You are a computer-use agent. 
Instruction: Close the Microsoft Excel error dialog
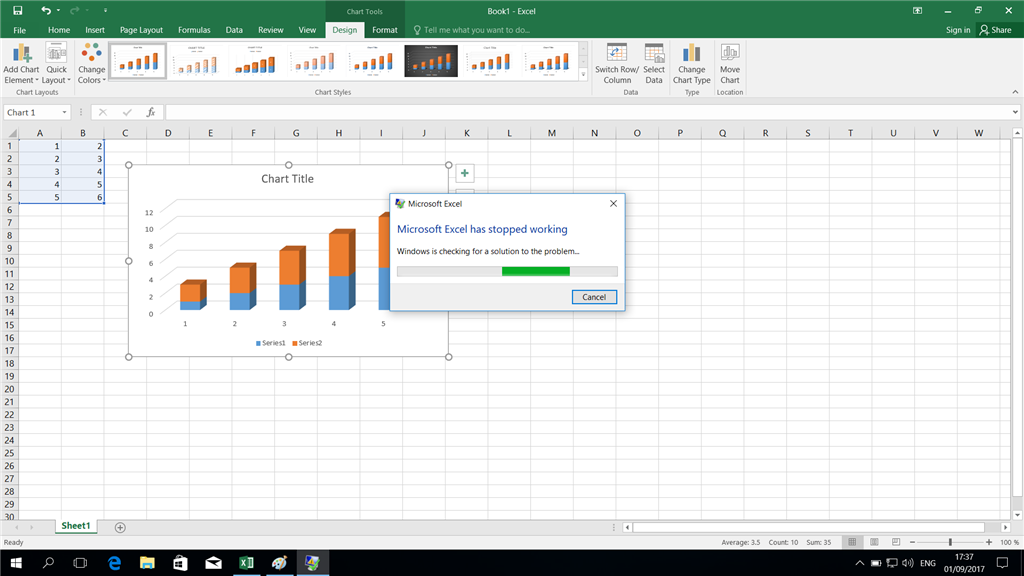[613, 204]
